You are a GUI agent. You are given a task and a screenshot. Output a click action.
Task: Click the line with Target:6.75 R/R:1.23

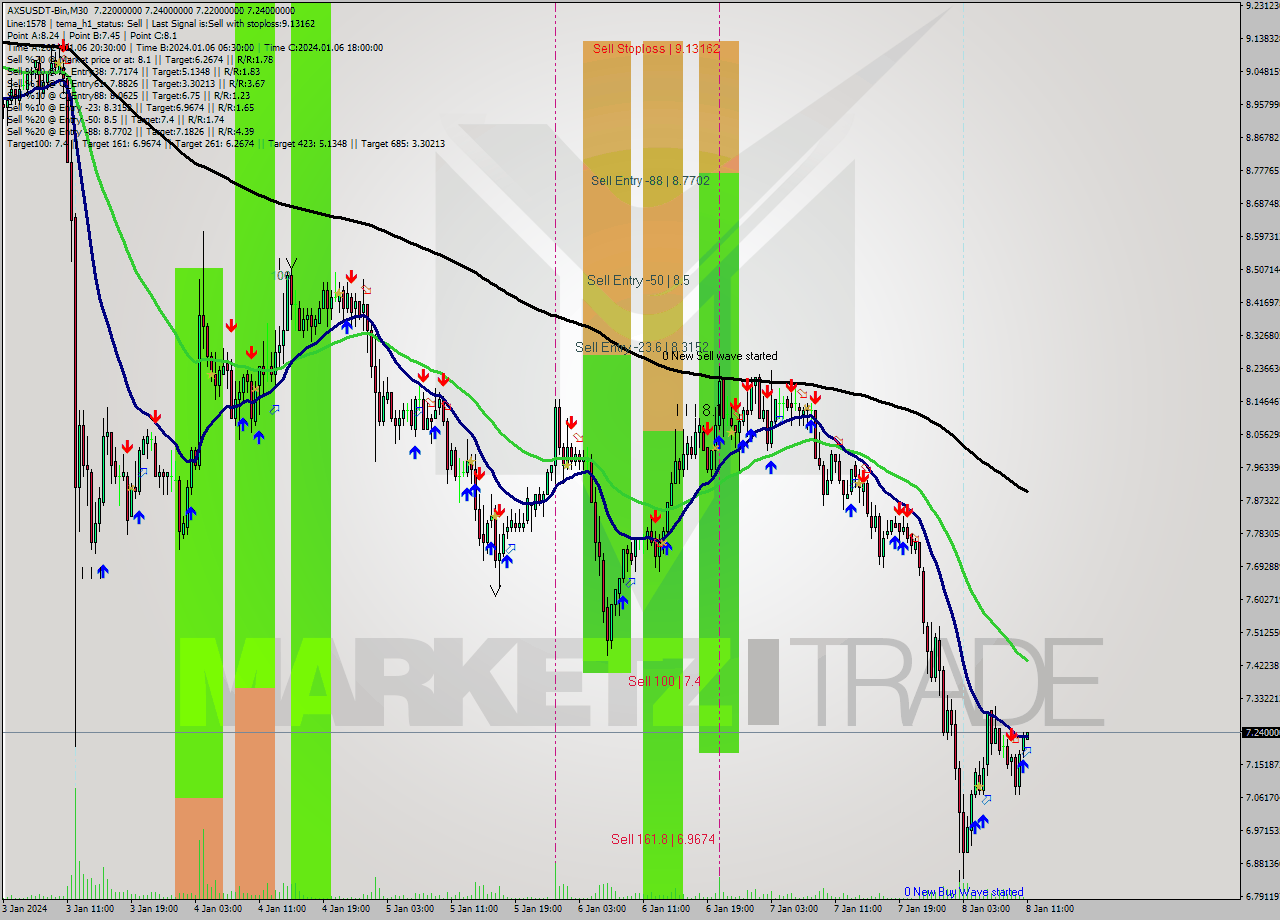(128, 95)
